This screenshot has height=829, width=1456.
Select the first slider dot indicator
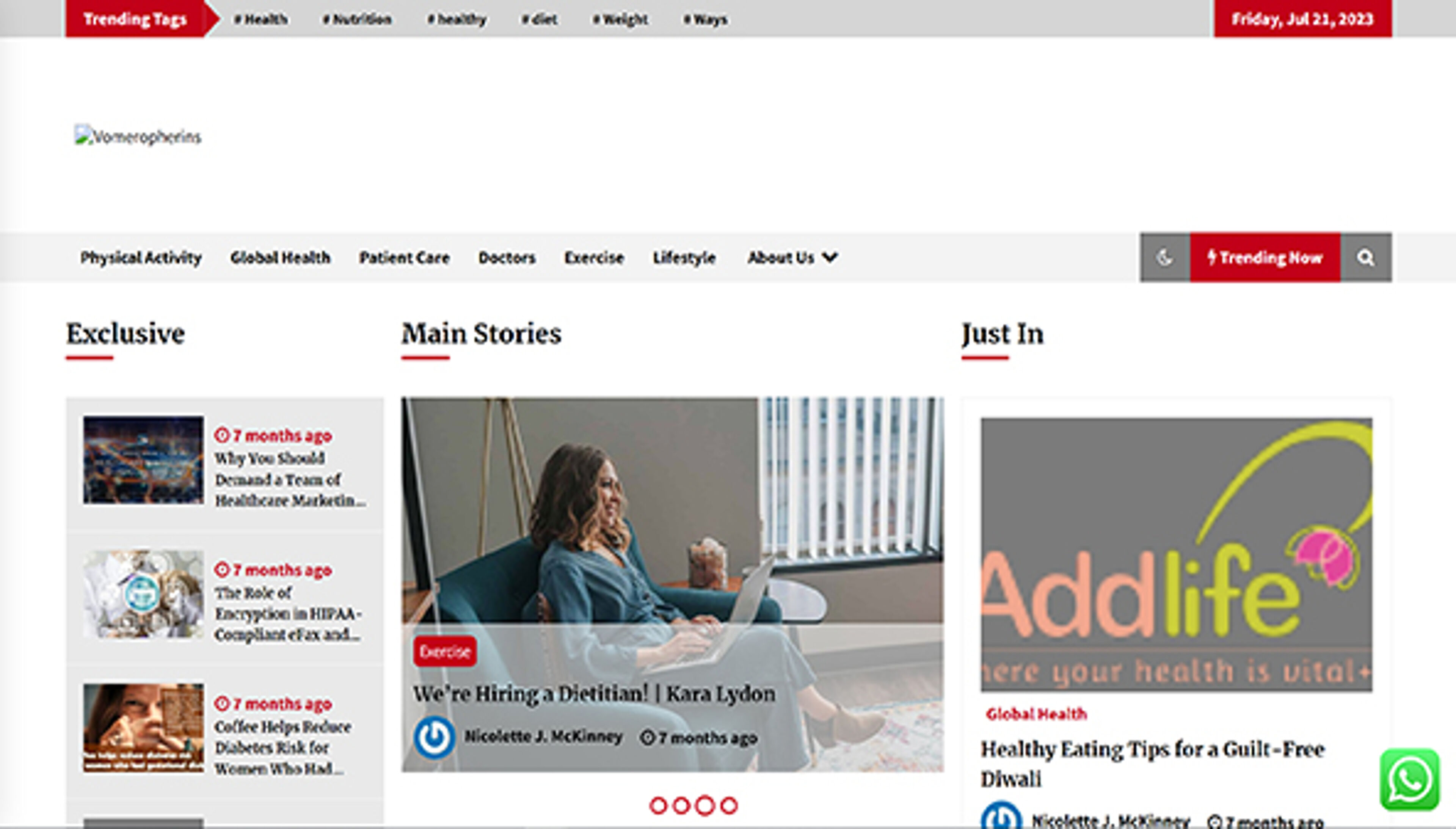[658, 805]
